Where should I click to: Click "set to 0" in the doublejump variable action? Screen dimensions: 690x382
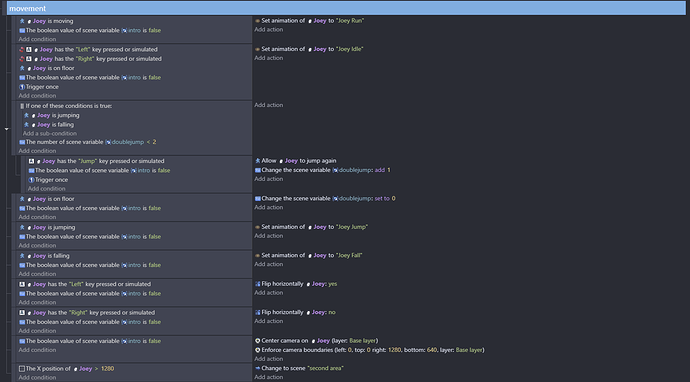click(385, 198)
